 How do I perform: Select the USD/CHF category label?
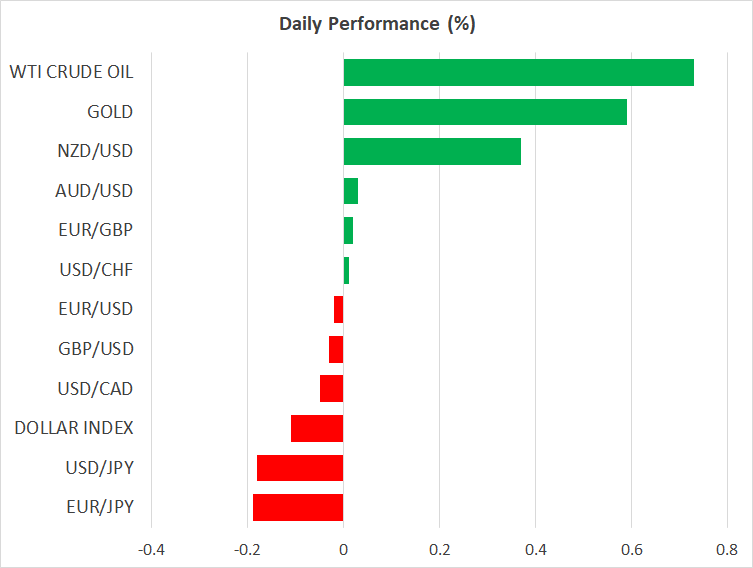pos(98,270)
